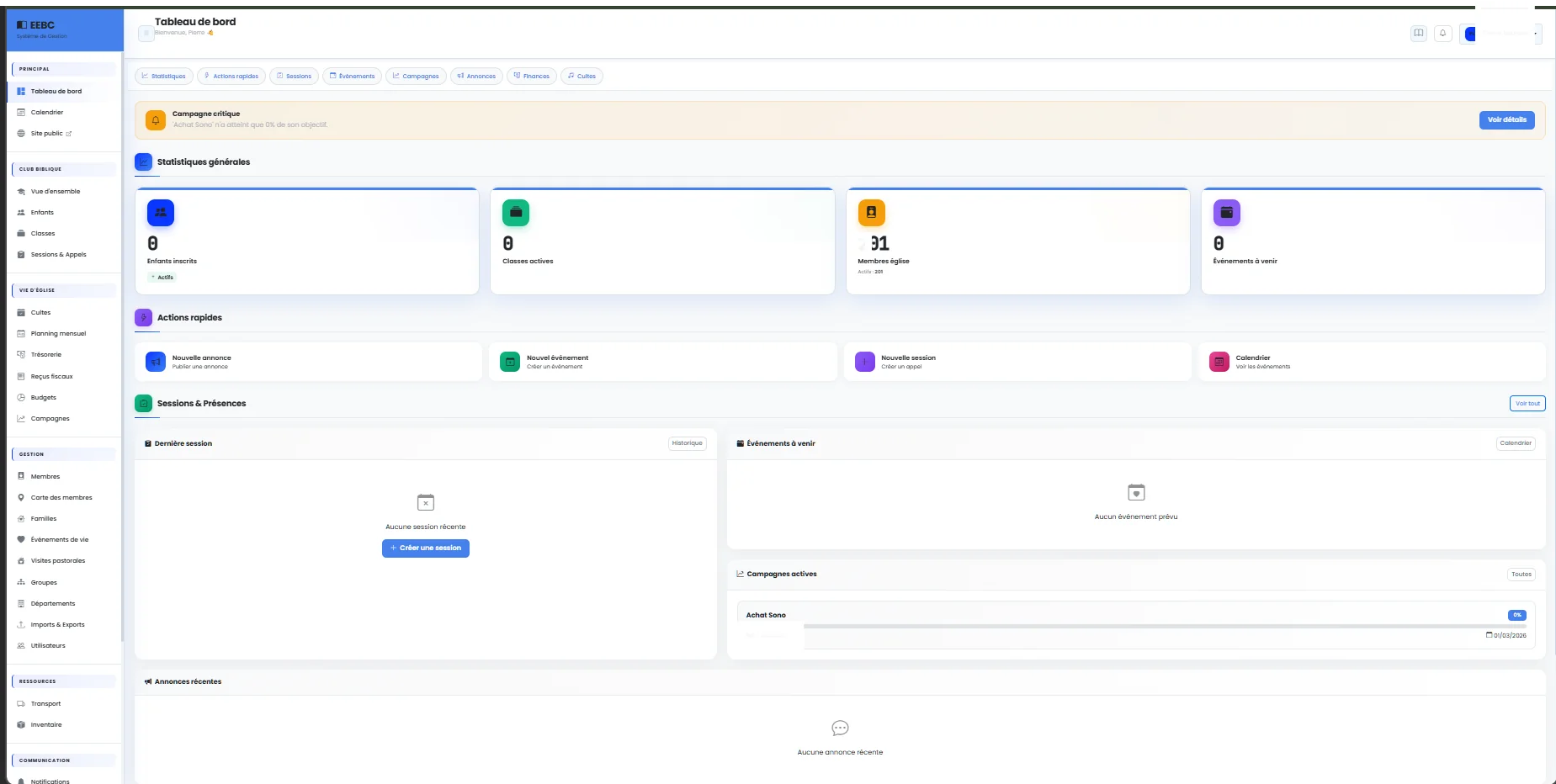The width and height of the screenshot is (1556, 784).
Task: Click the Événements à venir purple icon
Action: pyautogui.click(x=1227, y=213)
